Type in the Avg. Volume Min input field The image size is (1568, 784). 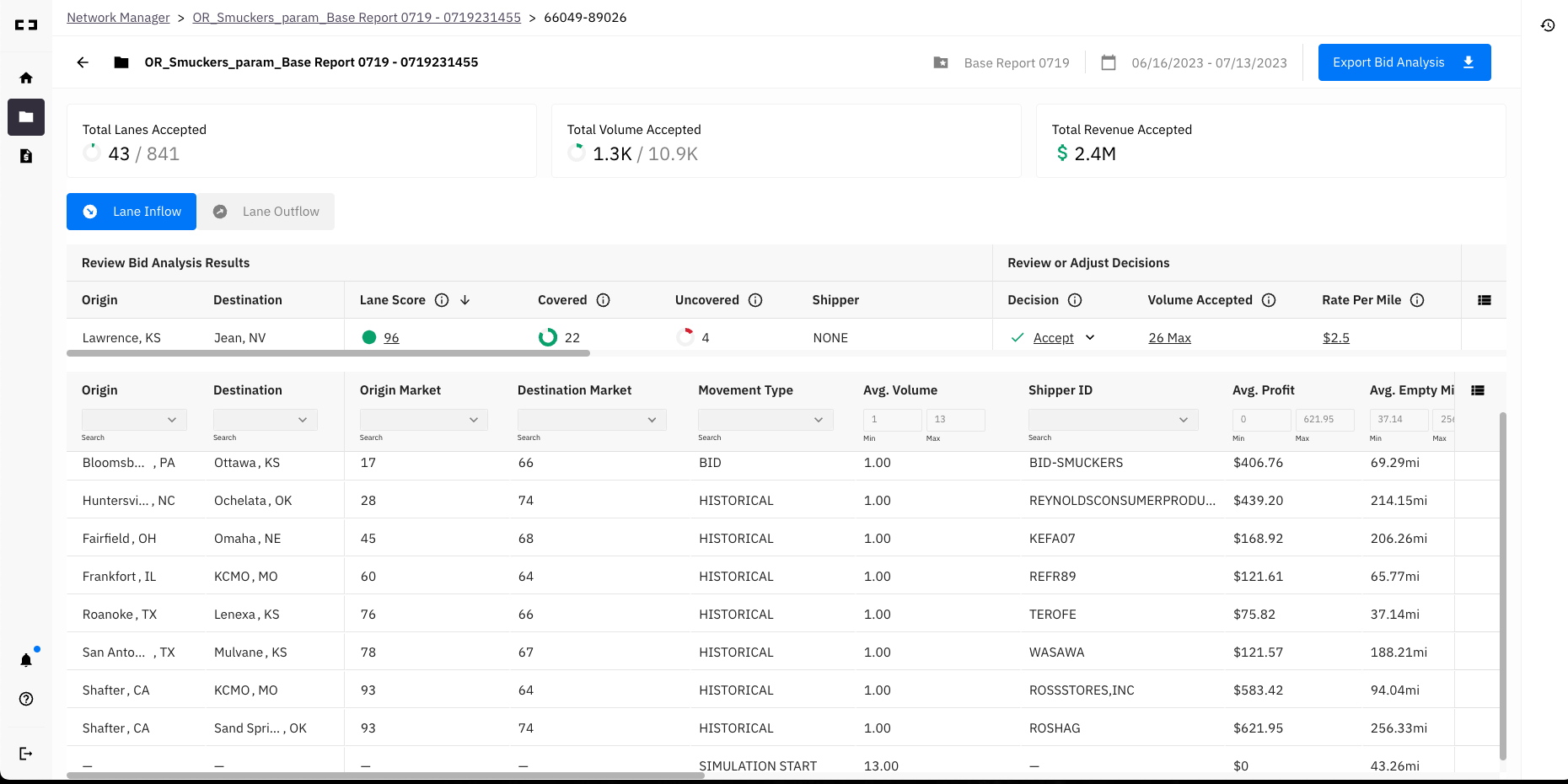(892, 419)
